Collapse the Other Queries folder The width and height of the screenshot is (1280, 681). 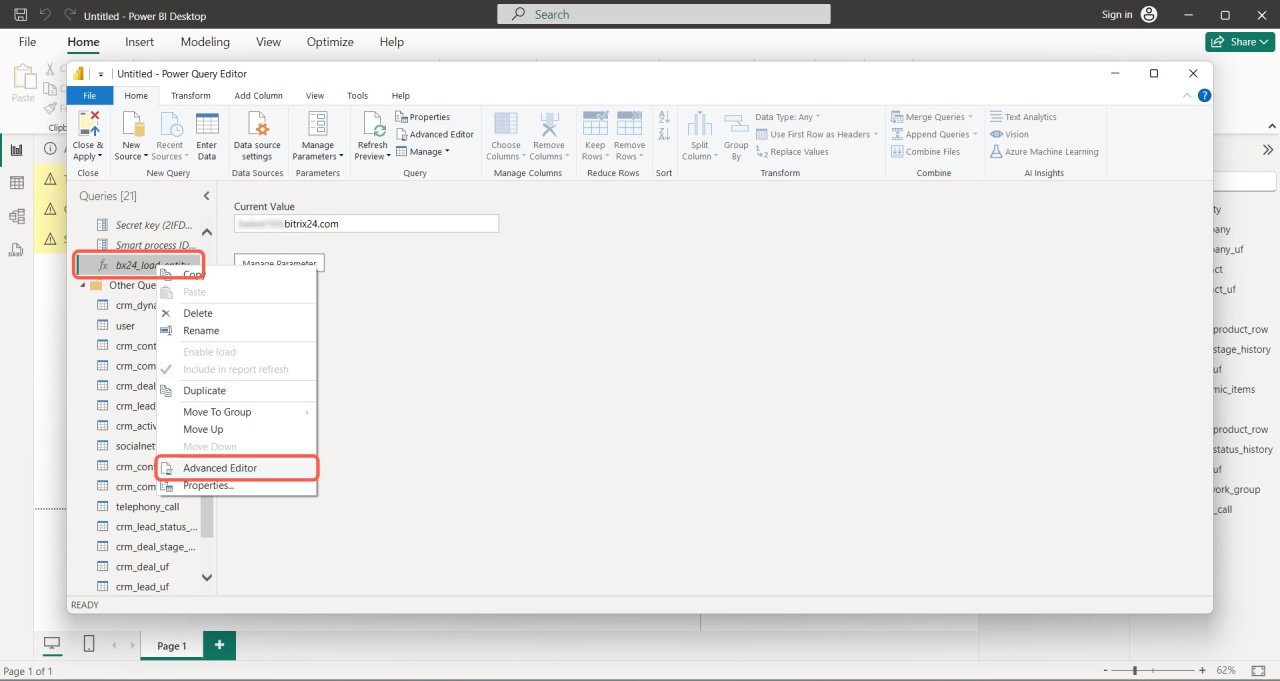pyautogui.click(x=82, y=286)
